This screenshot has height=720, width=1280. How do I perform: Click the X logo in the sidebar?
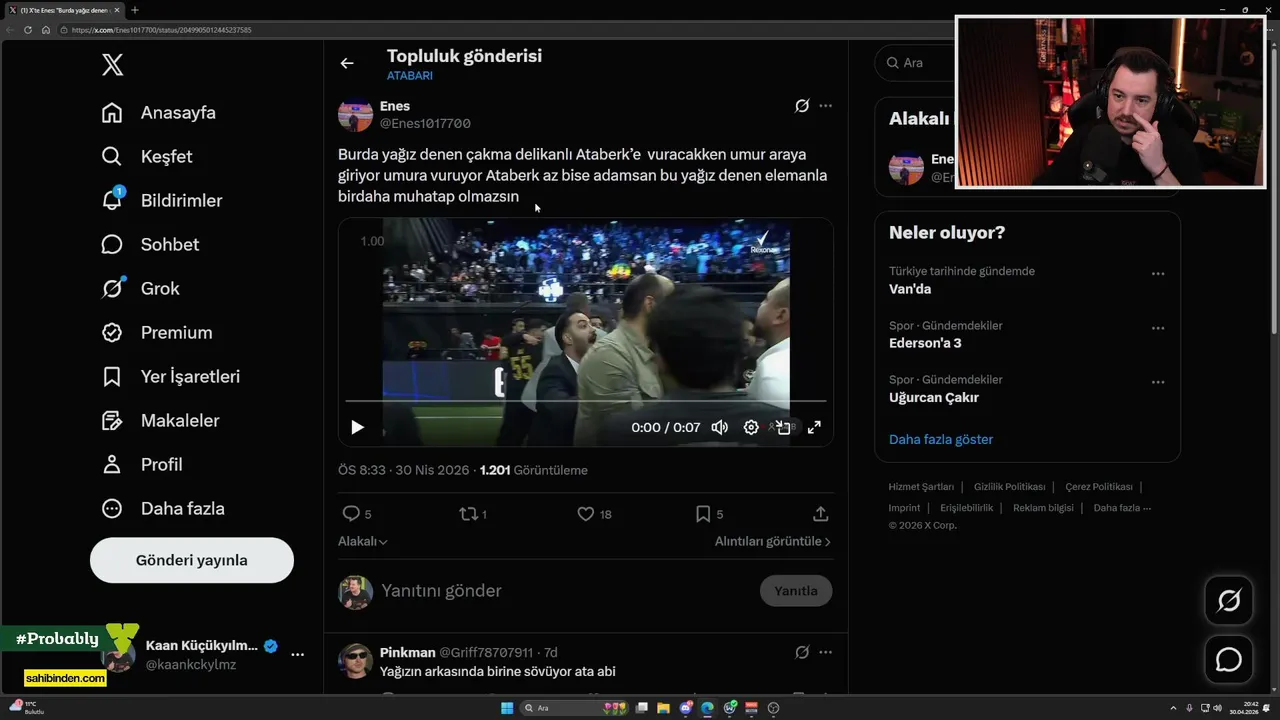(113, 66)
